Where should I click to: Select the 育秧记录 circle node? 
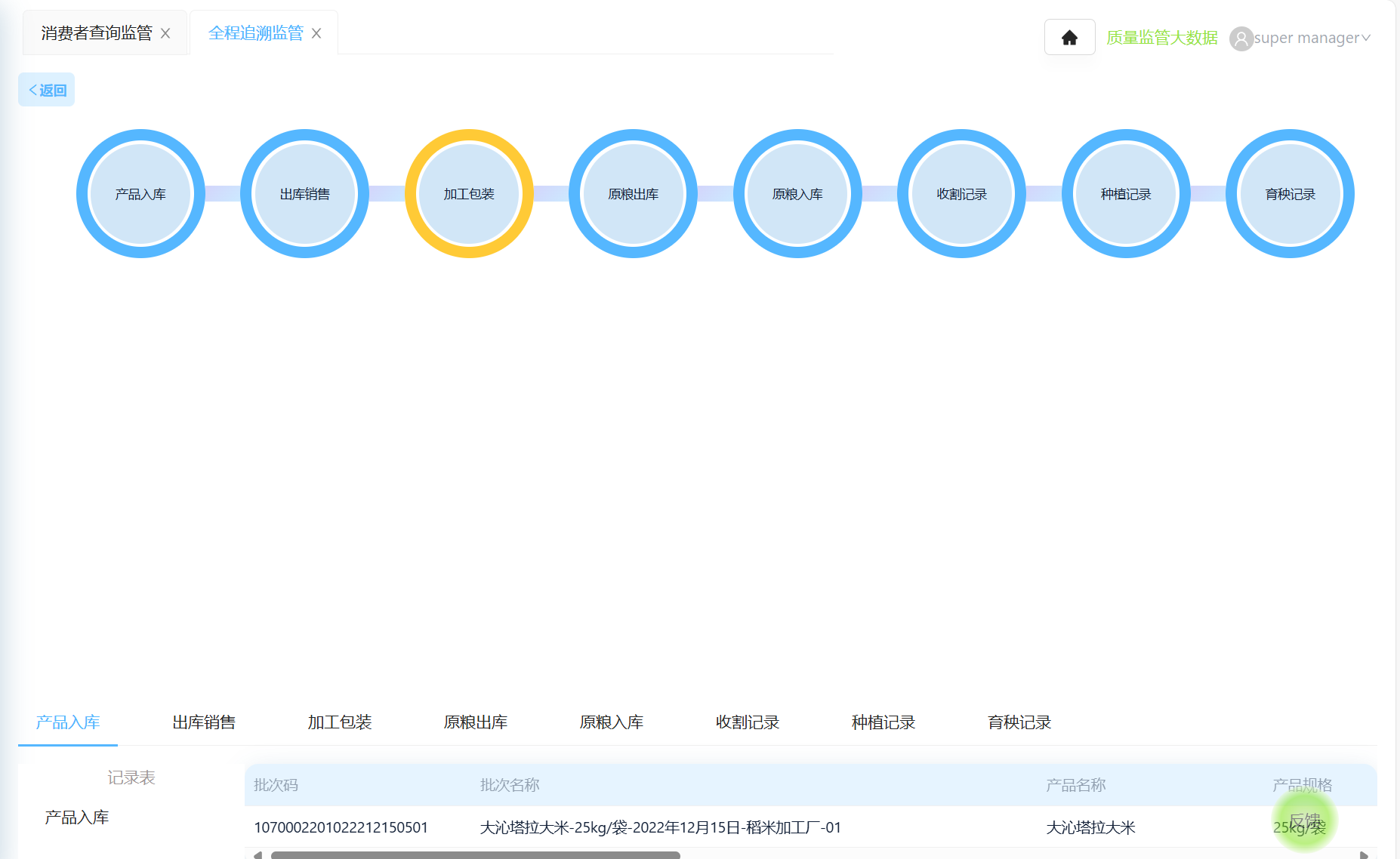pos(1291,194)
